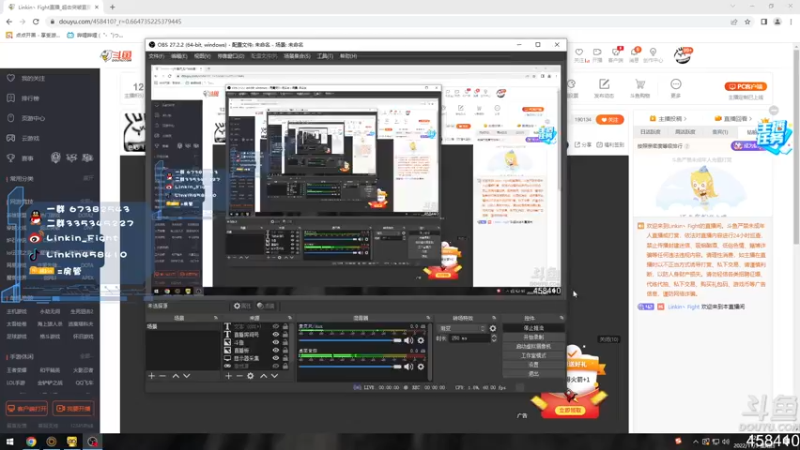Toggle visibility of 斗鱼 image source

point(276,342)
